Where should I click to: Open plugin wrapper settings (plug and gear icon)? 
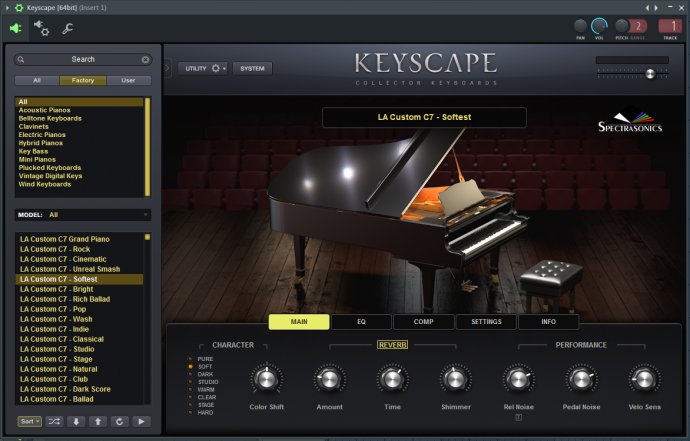point(42,28)
